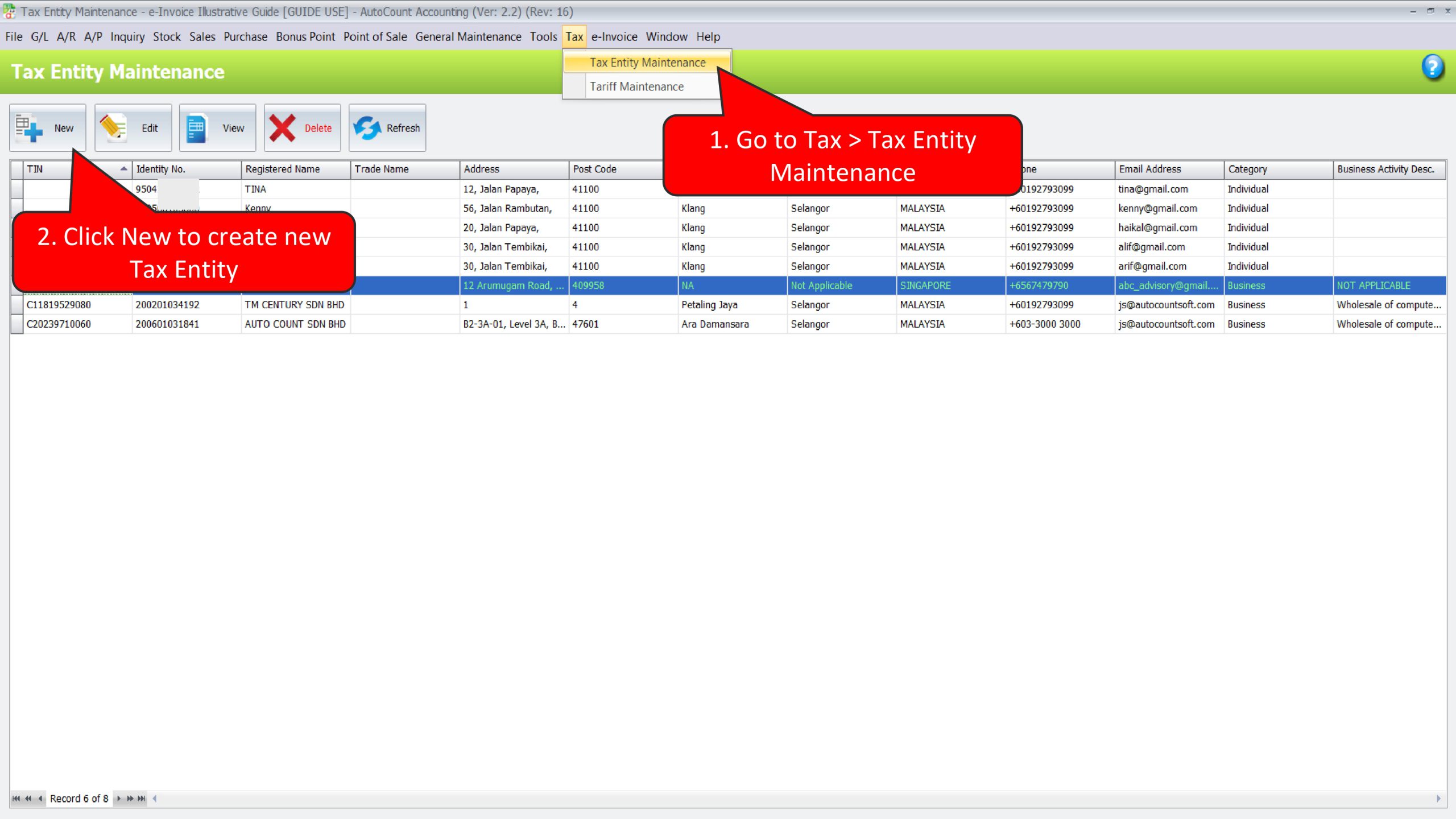
Task: Open the Stock menu
Action: tap(167, 37)
